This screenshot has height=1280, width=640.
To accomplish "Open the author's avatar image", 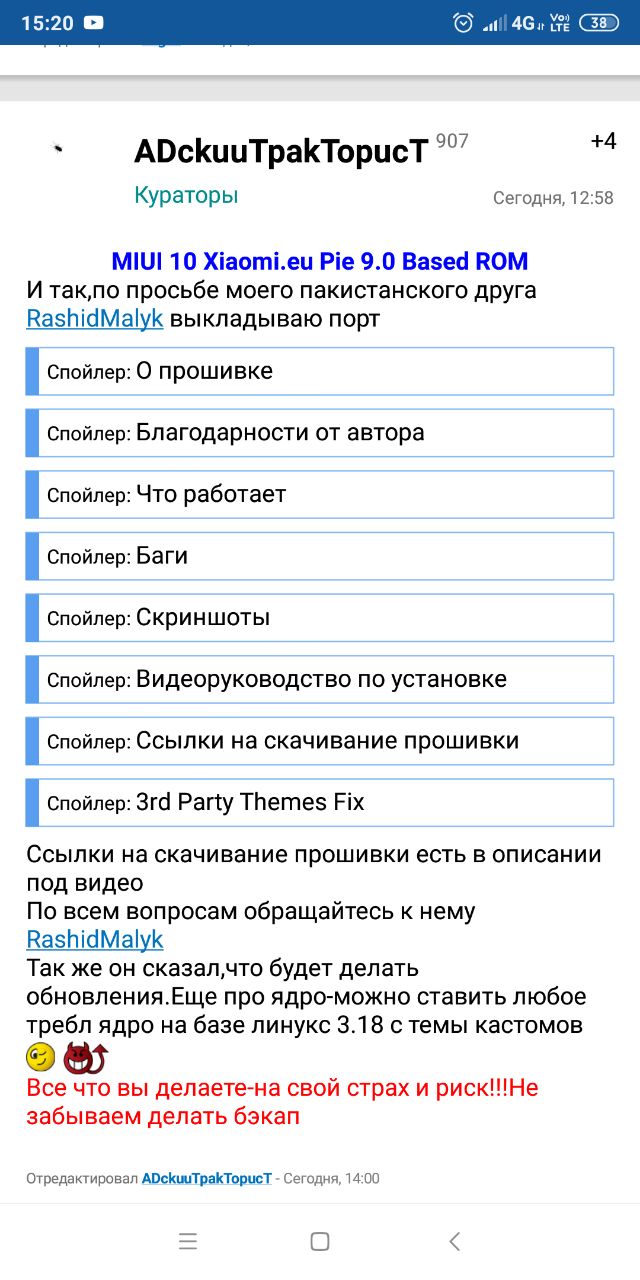I will [58, 148].
